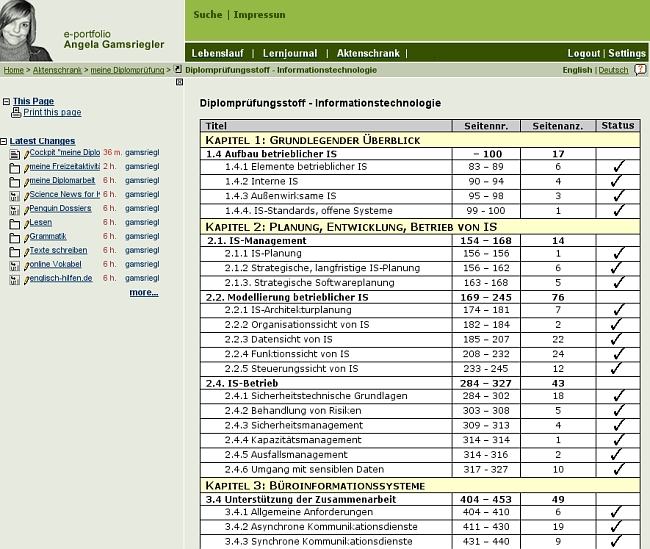Collapse the This Page section
The height and width of the screenshot is (549, 650).
(5, 102)
